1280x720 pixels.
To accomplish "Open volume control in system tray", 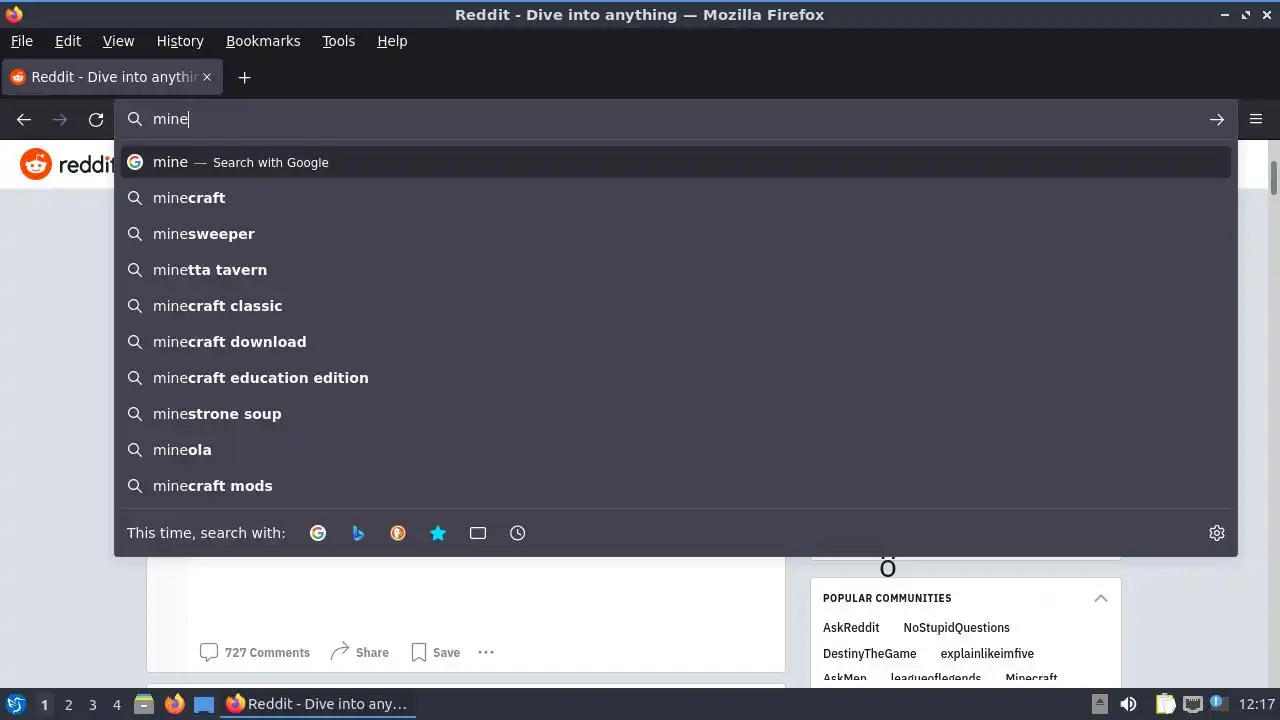I will point(1128,704).
